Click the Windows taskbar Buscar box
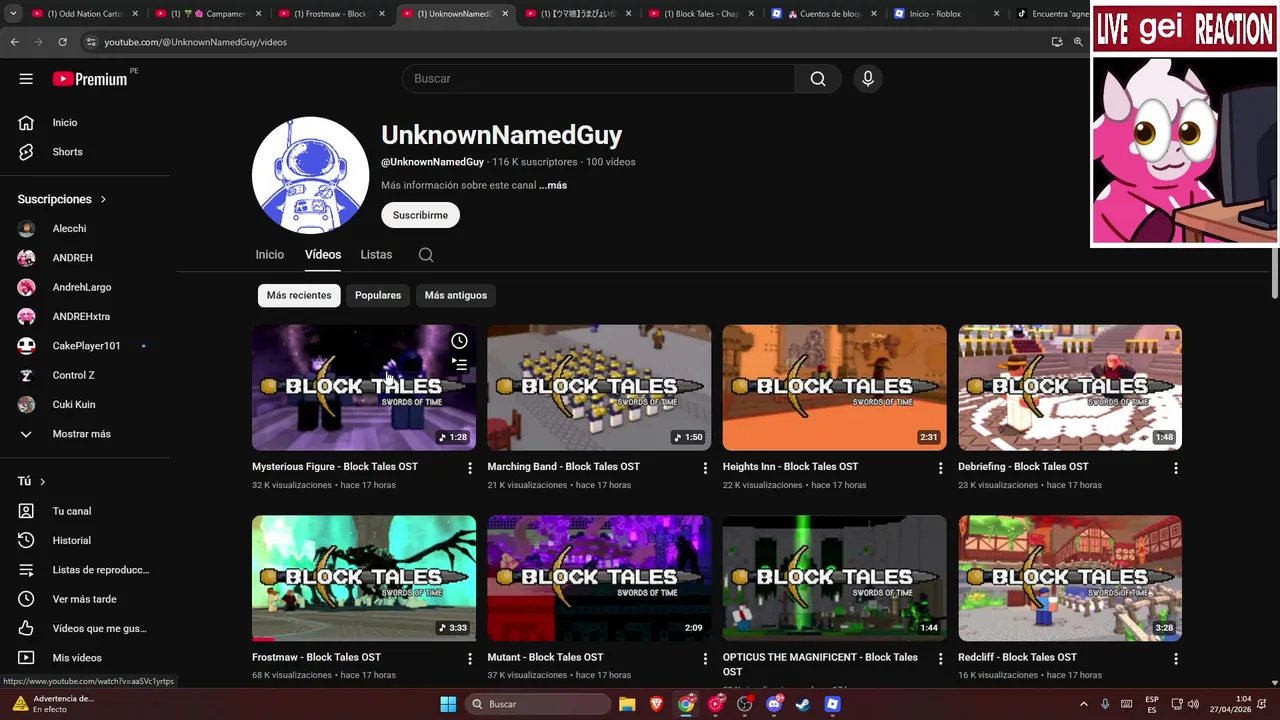Screen dimensions: 1280x720 pyautogui.click(x=539, y=704)
